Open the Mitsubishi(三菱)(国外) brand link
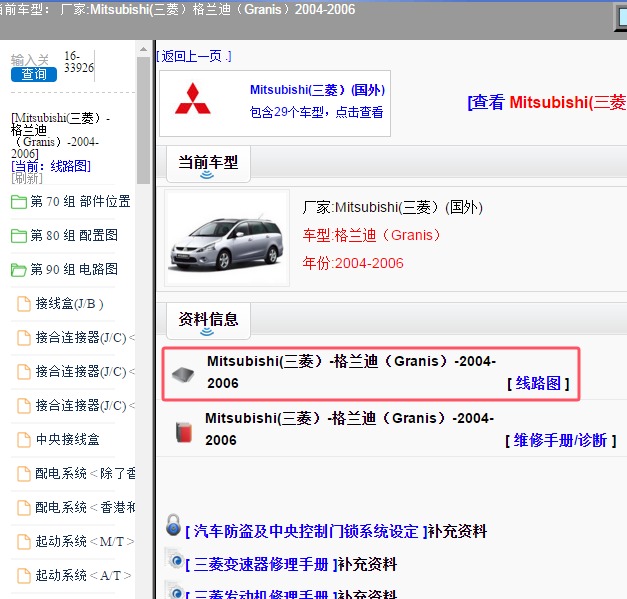Image resolution: width=627 pixels, height=599 pixels. coord(317,90)
